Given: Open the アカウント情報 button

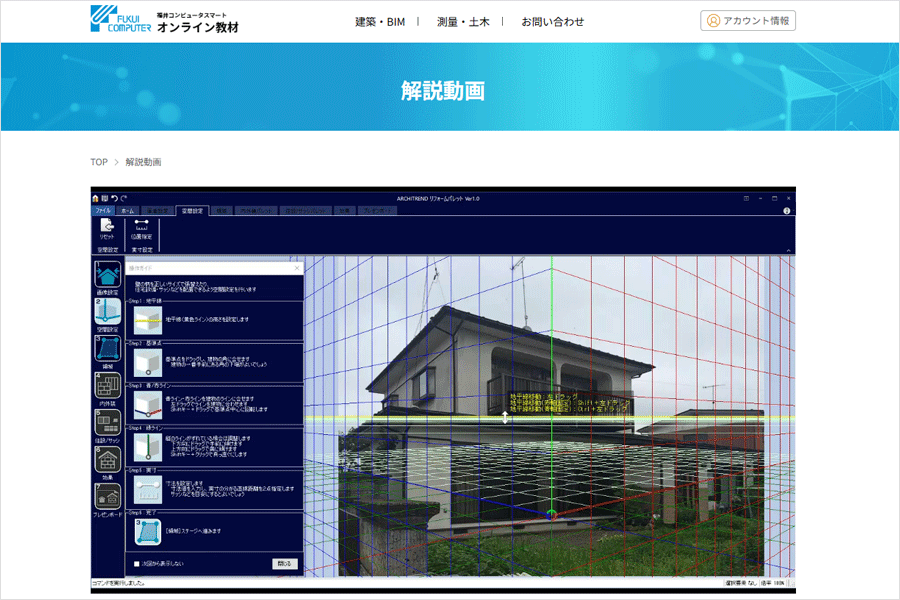Looking at the screenshot, I should point(749,20).
